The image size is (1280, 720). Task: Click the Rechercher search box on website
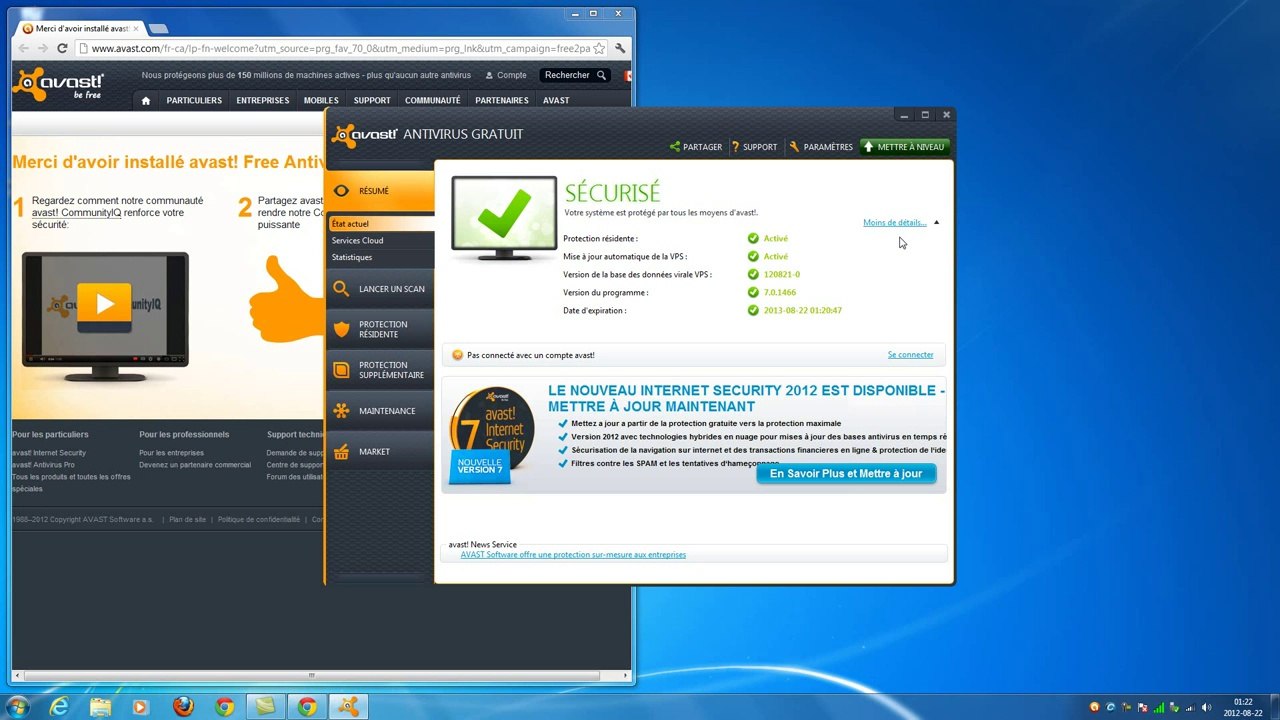coord(575,76)
